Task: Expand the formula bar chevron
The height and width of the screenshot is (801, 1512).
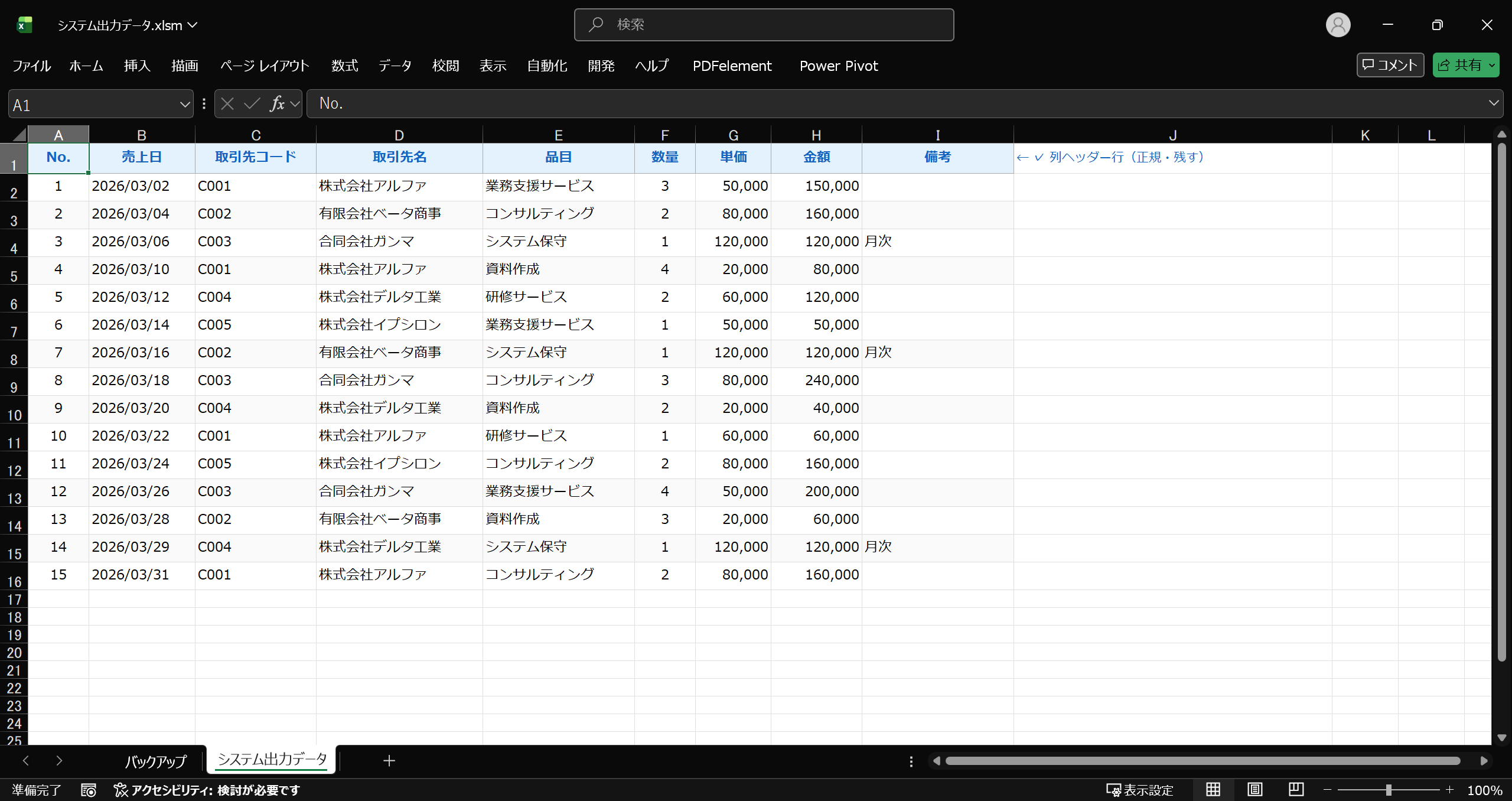Action: [x=1494, y=103]
